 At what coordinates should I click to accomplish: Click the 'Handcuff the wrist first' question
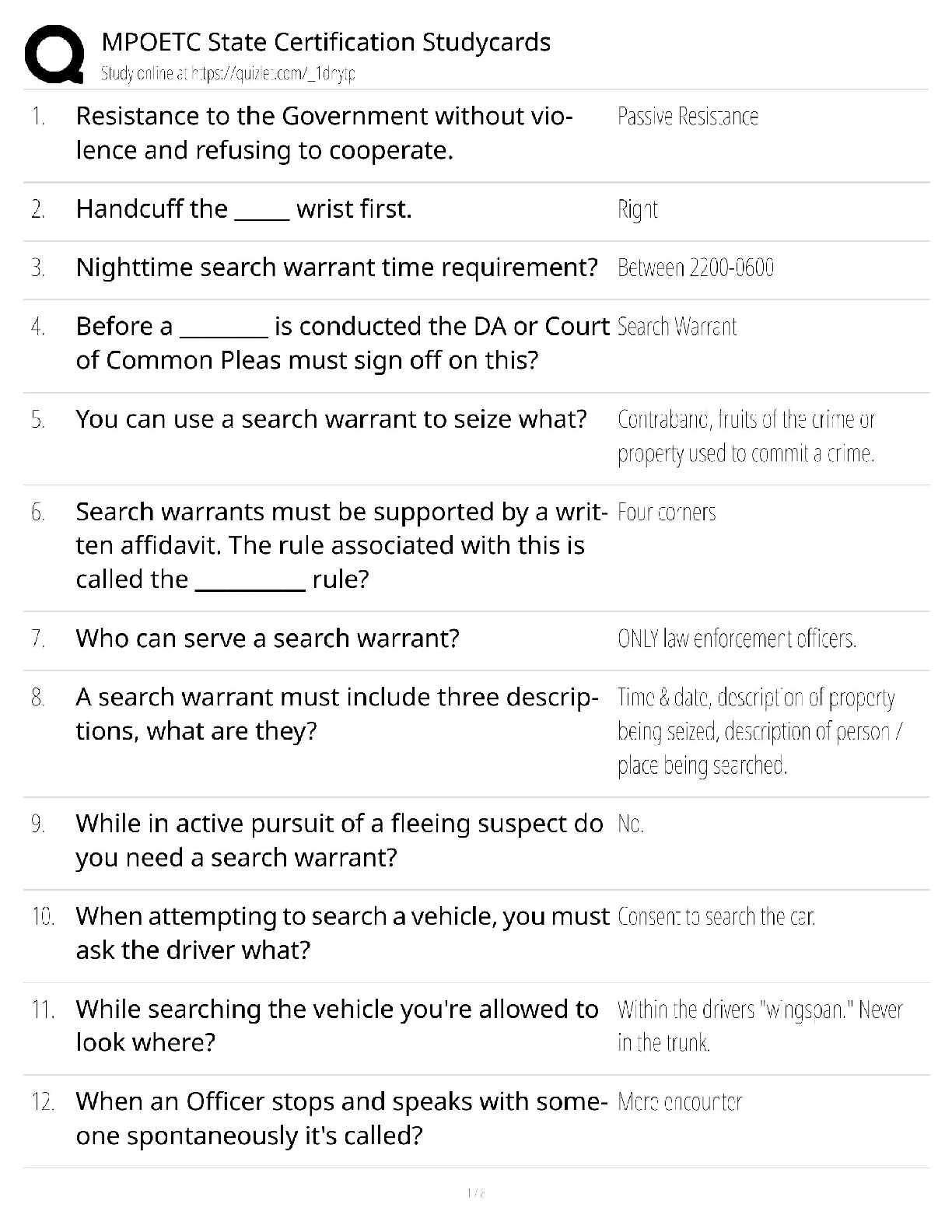[x=243, y=209]
